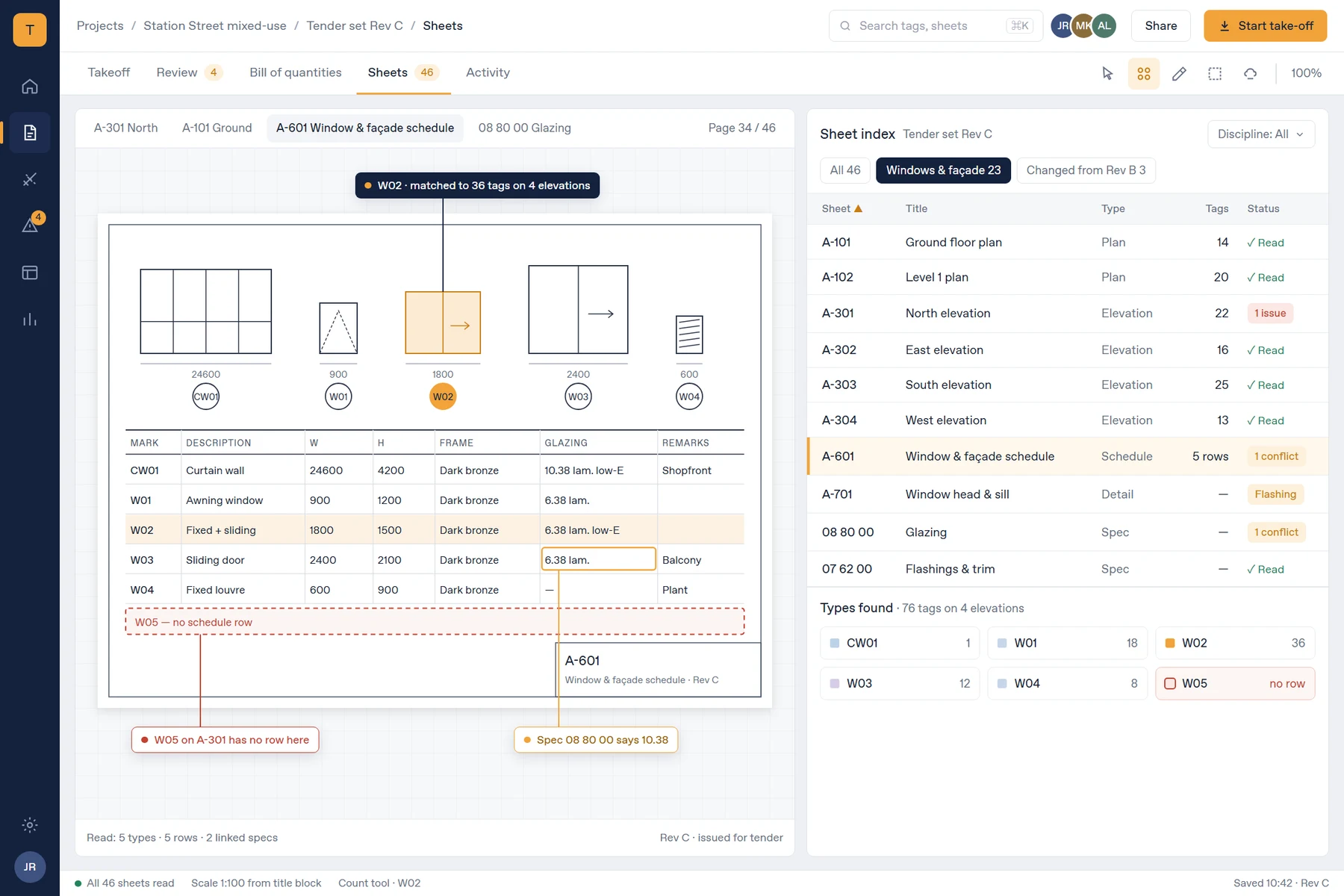Filter by Changed from Rev B 3
1344x896 pixels.
pyautogui.click(x=1086, y=170)
